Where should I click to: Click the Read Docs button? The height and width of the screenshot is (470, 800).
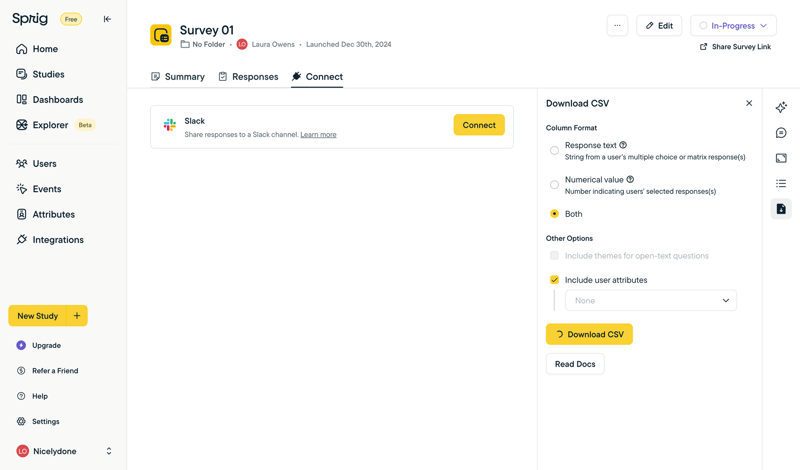click(x=575, y=364)
